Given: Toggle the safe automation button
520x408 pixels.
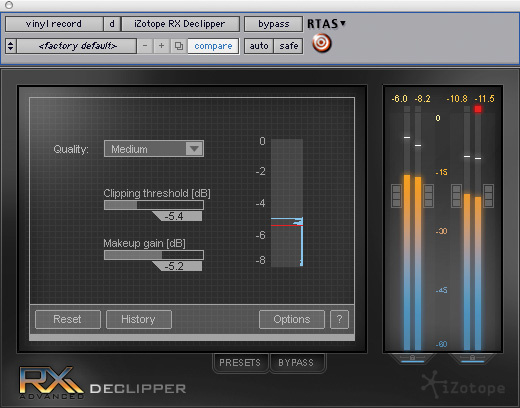Looking at the screenshot, I should [x=289, y=46].
